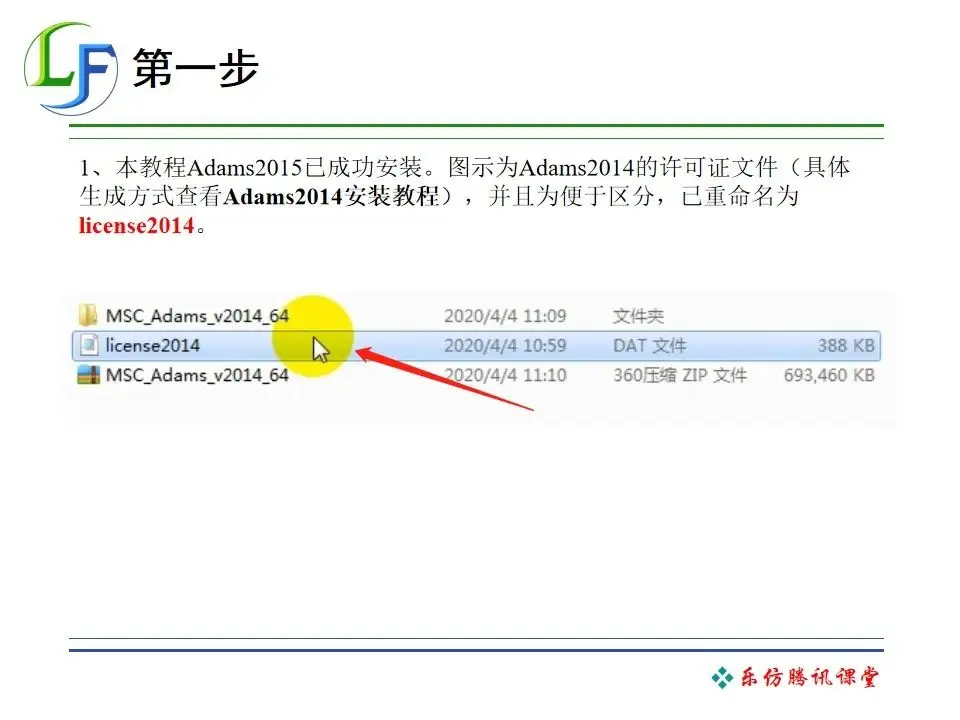
Task: Click the 388 KB size value
Action: coord(846,346)
